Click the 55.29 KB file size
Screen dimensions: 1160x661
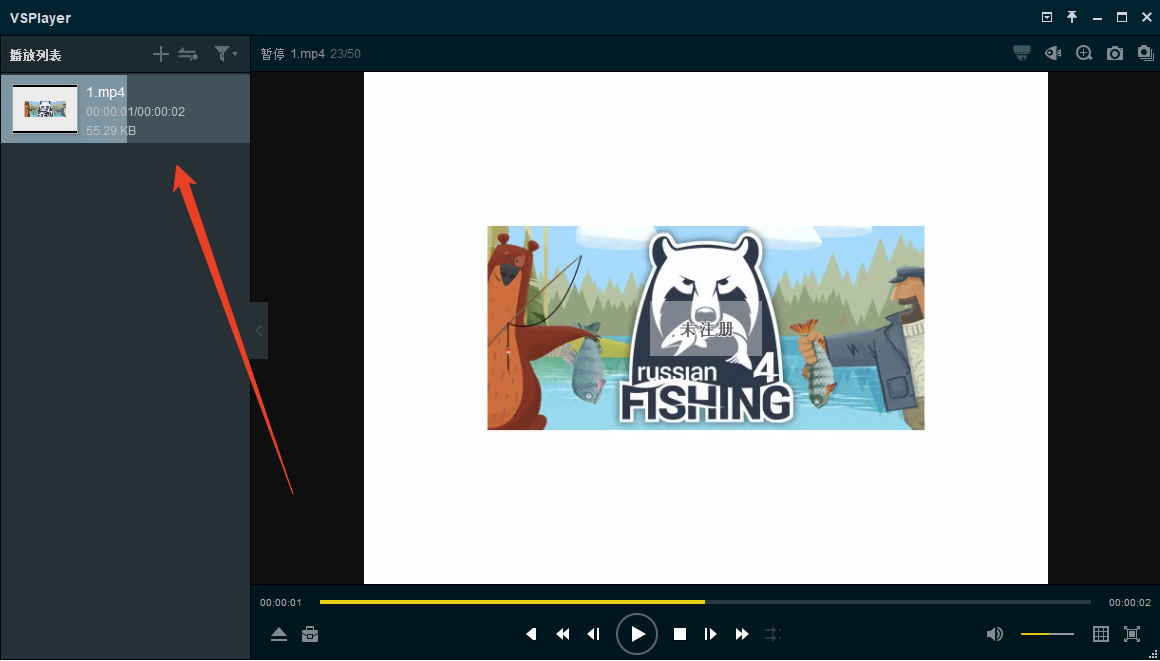111,131
